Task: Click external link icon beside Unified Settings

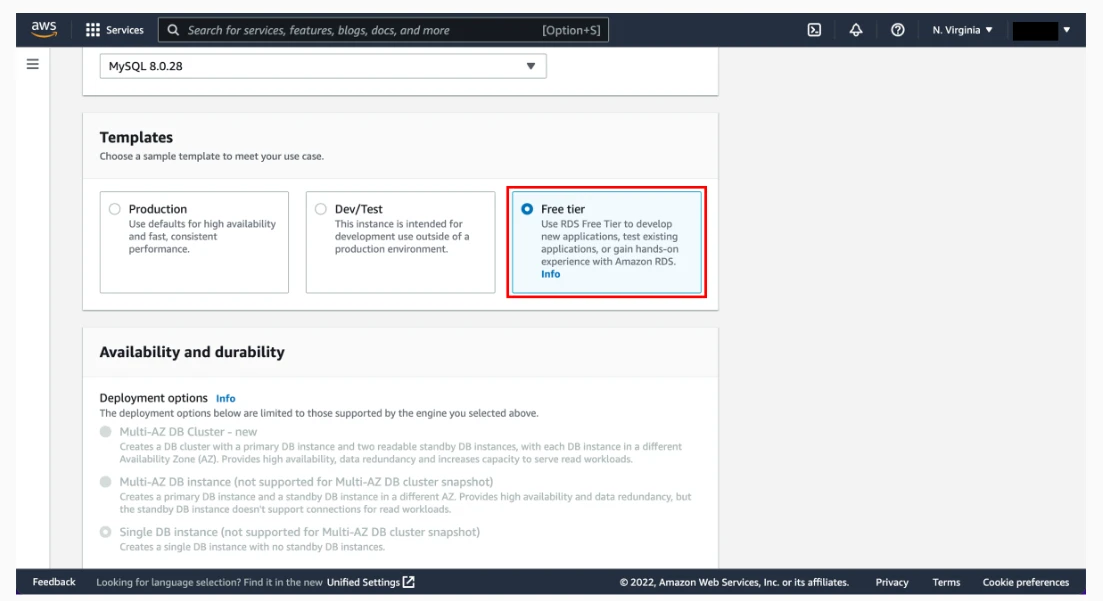Action: point(409,582)
